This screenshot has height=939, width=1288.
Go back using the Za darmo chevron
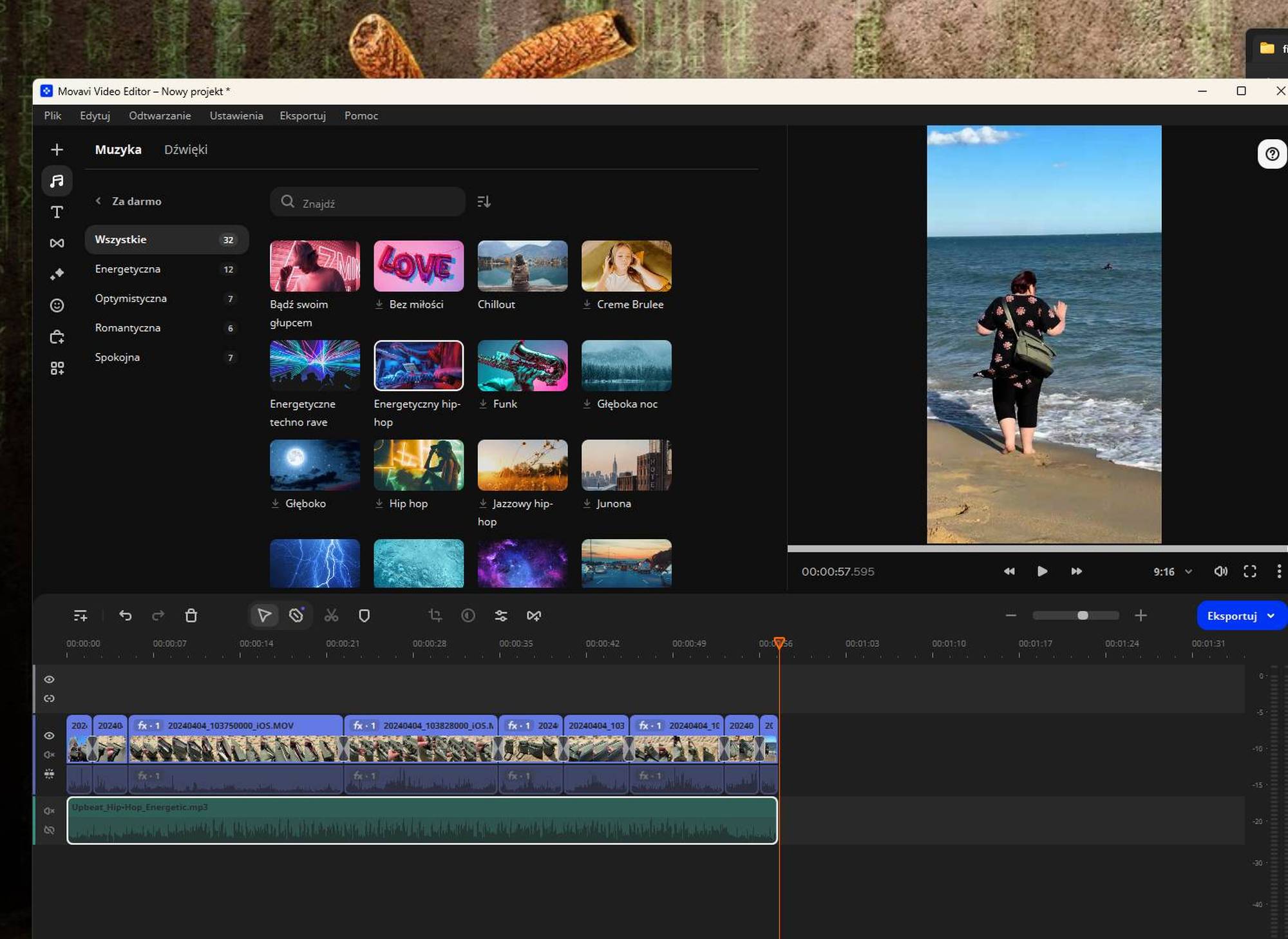99,201
